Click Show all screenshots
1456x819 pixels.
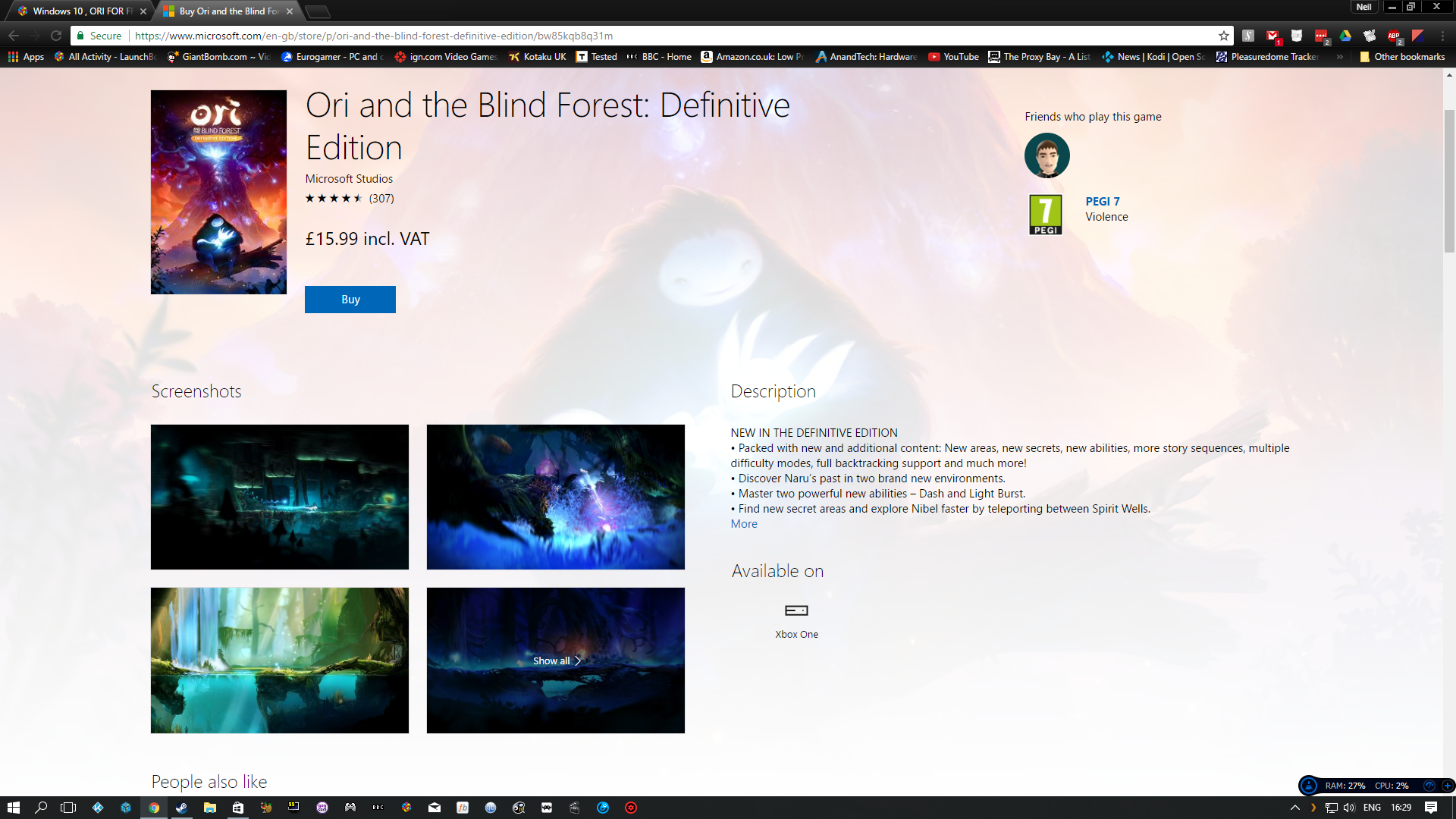point(556,661)
